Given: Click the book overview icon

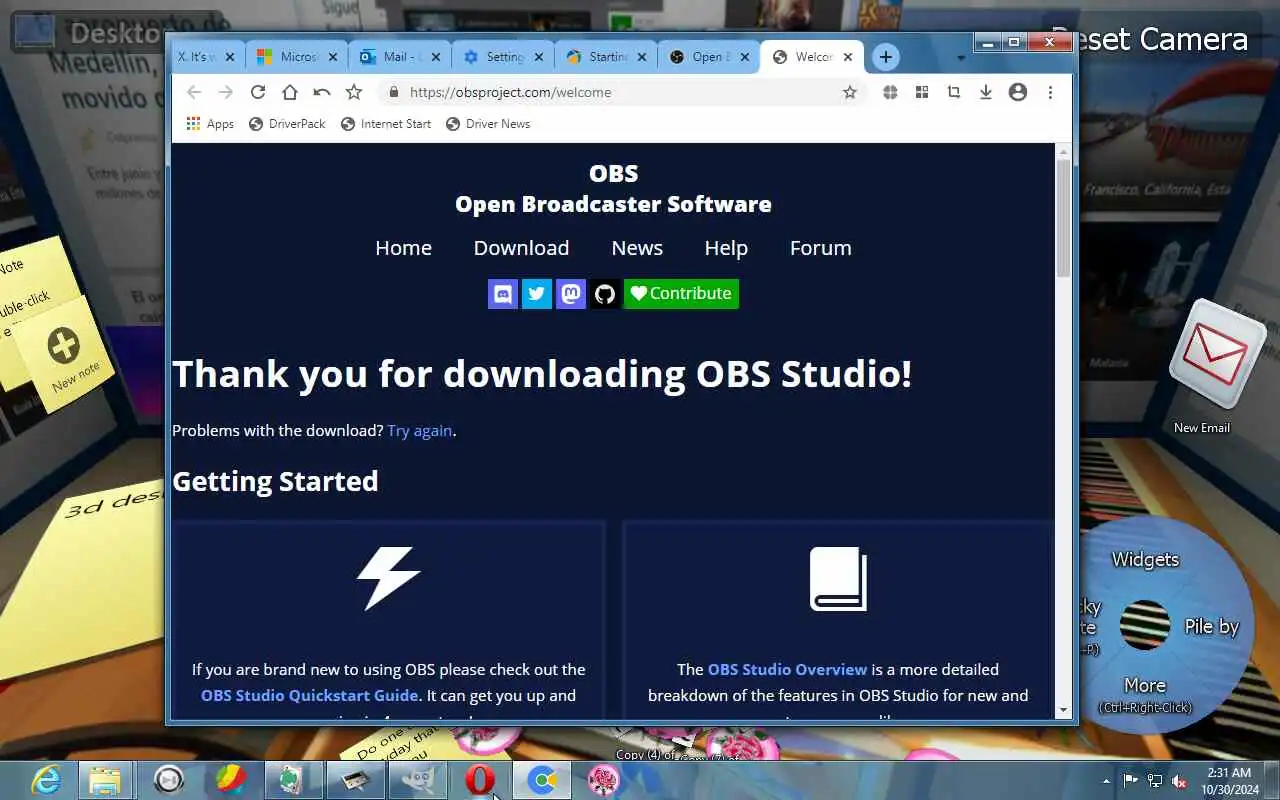Looking at the screenshot, I should coord(838,578).
